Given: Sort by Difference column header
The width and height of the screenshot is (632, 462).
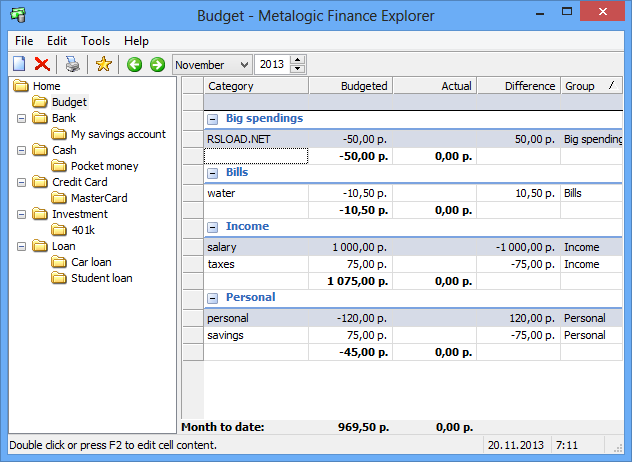Looking at the screenshot, I should point(519,86).
